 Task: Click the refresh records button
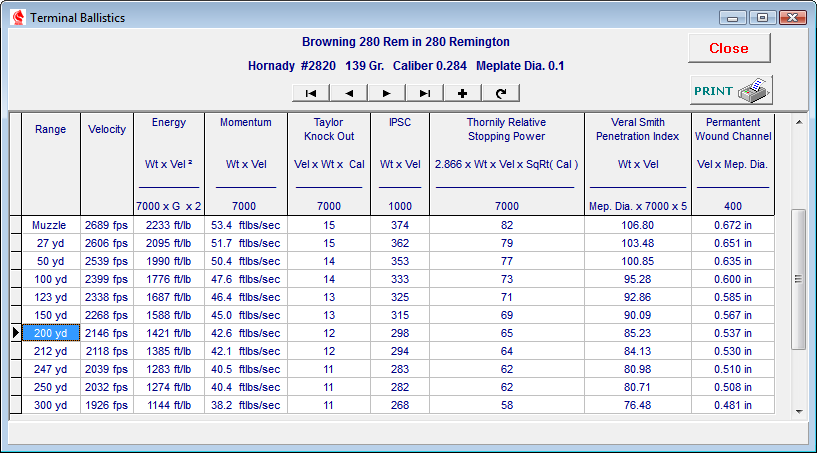click(500, 93)
